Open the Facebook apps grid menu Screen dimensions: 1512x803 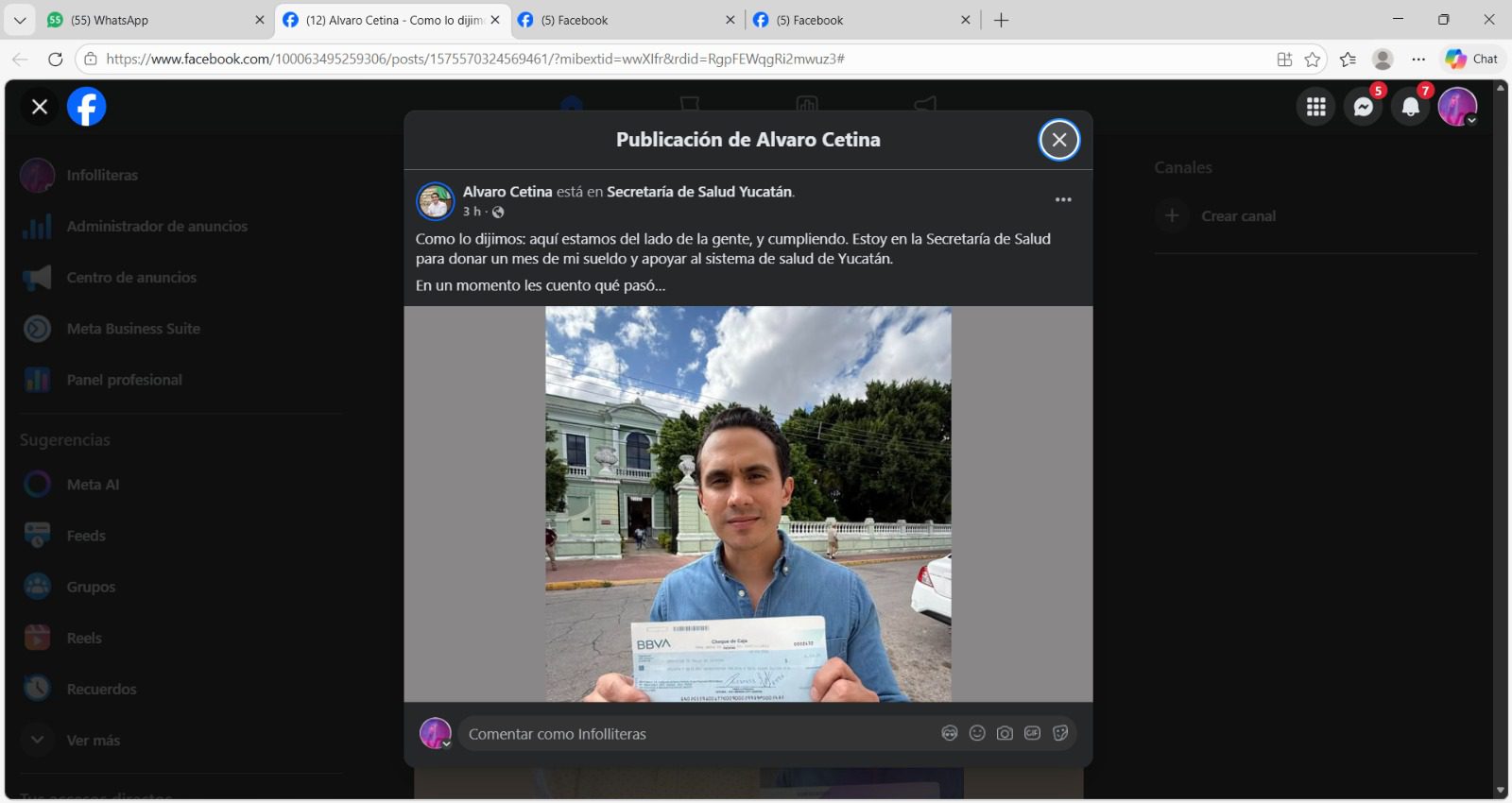(1315, 107)
